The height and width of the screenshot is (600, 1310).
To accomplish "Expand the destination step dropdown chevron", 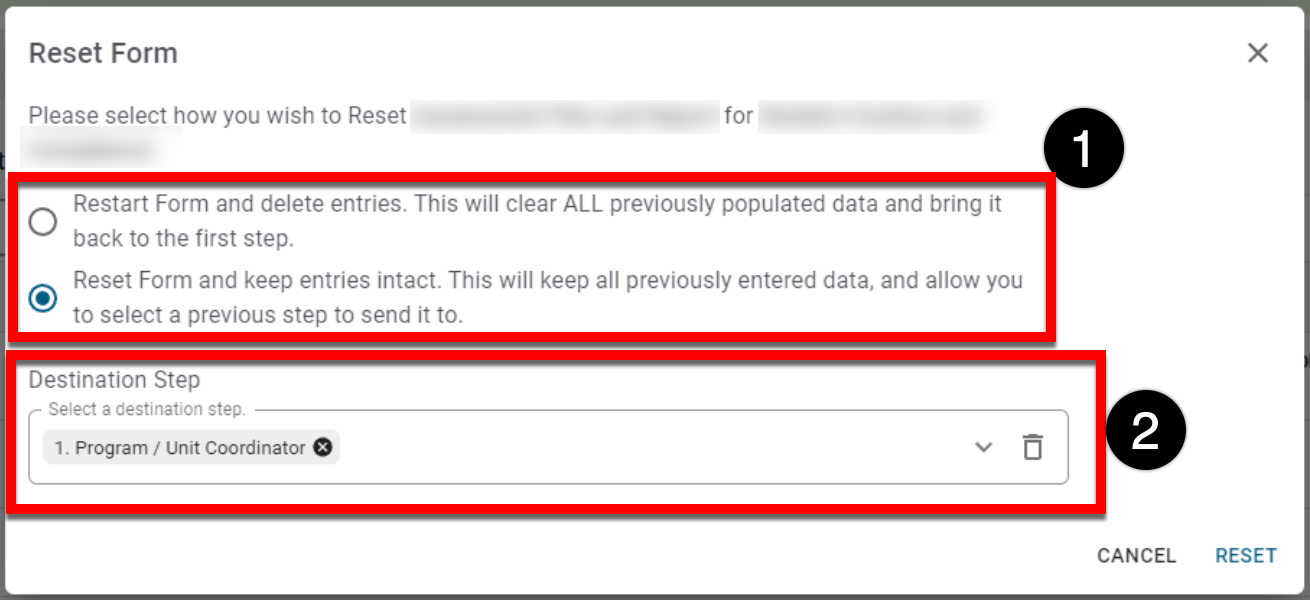I will click(983, 447).
